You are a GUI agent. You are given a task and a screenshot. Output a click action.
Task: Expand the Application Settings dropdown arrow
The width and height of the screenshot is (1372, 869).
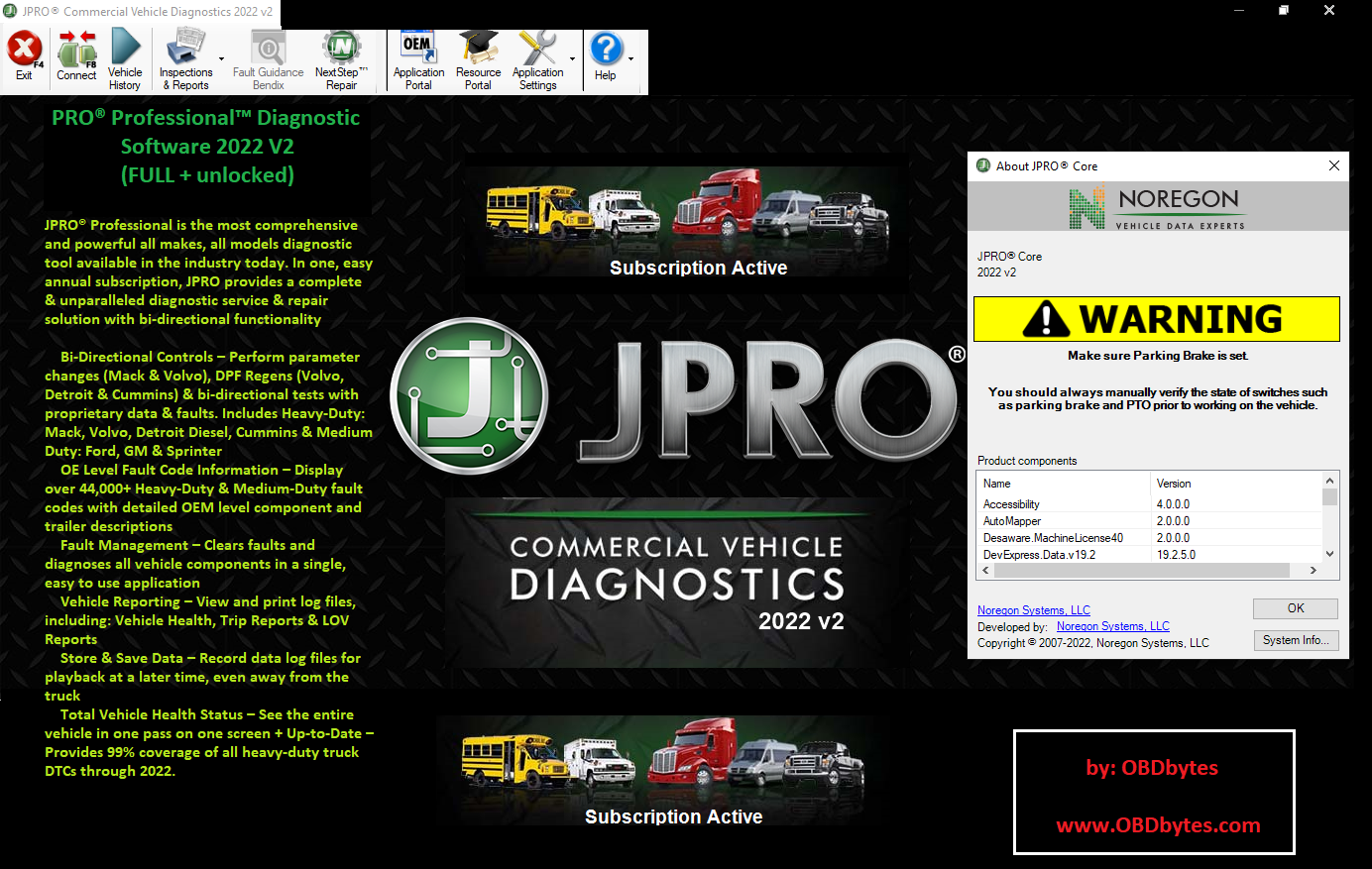pos(572,59)
